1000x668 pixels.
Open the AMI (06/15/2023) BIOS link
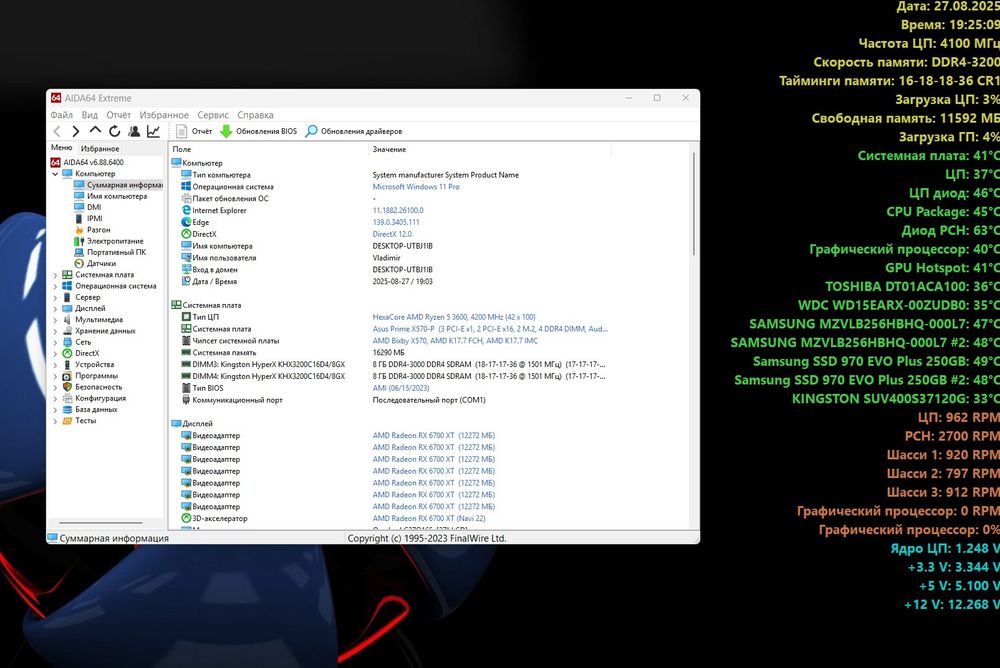pyautogui.click(x=401, y=388)
